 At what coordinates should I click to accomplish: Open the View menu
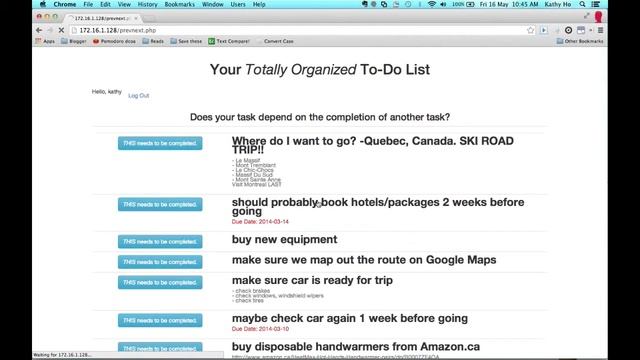[124, 4]
